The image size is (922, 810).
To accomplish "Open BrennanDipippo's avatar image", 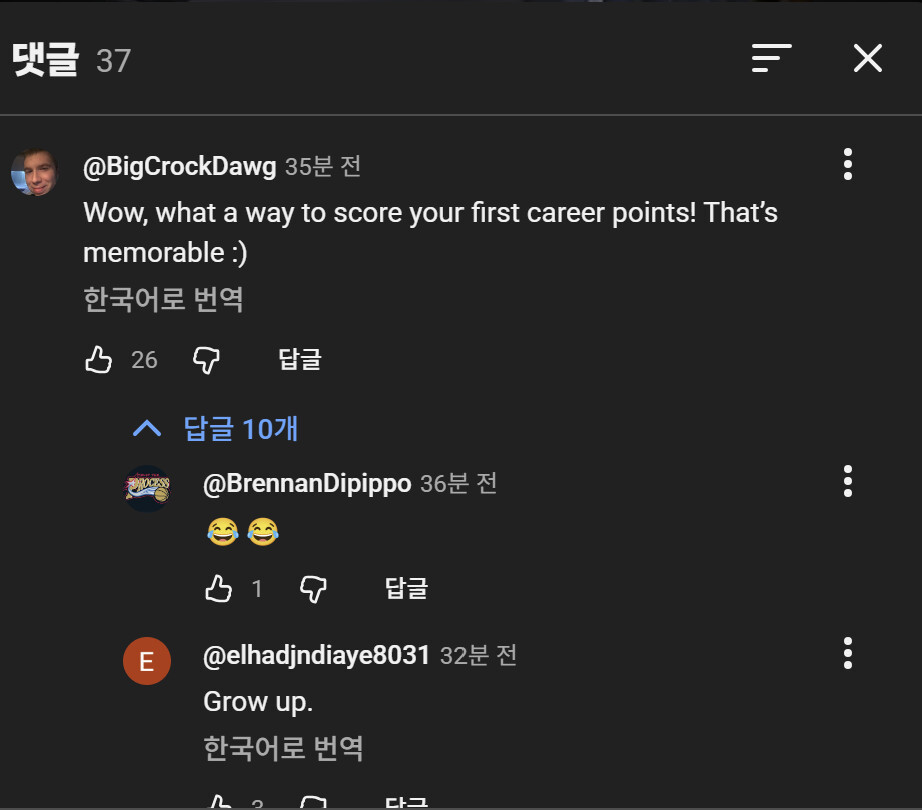I will (147, 489).
